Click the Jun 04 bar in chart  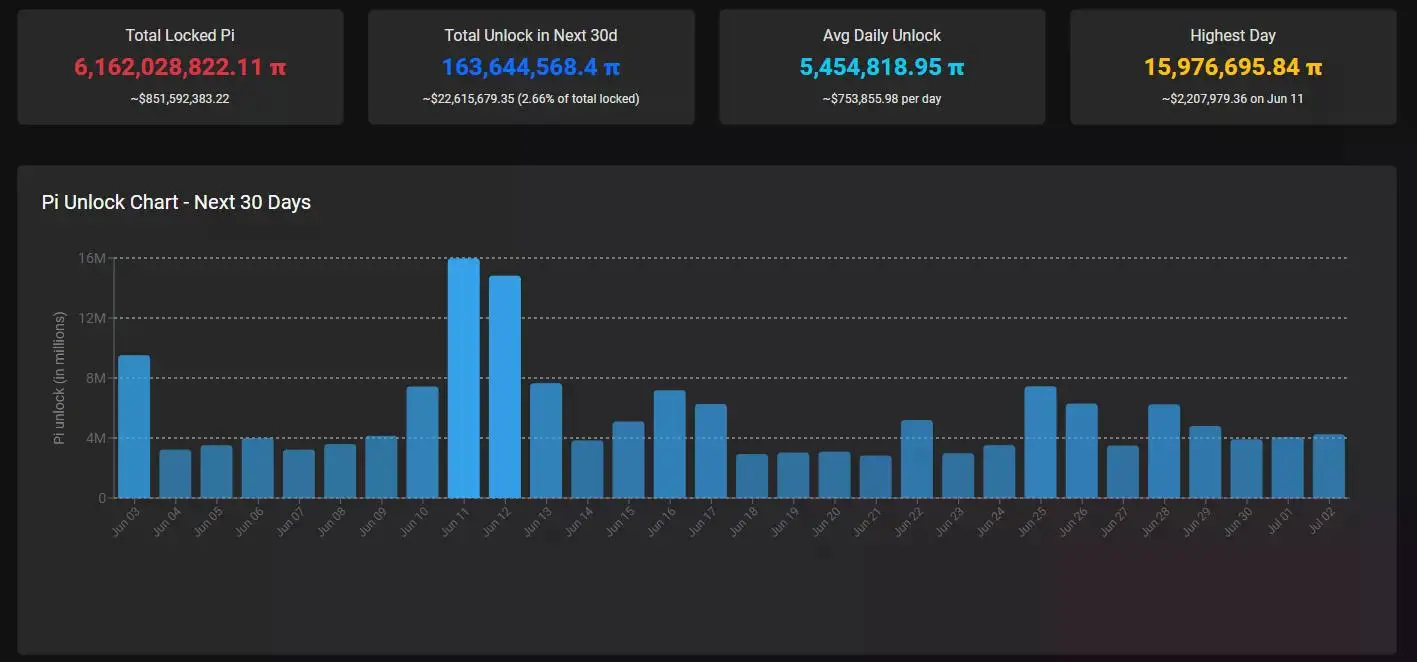[x=175, y=474]
